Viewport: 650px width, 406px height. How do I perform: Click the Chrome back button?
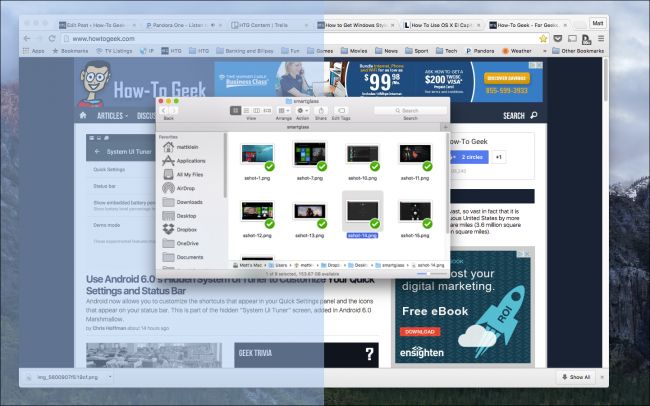(x=27, y=39)
